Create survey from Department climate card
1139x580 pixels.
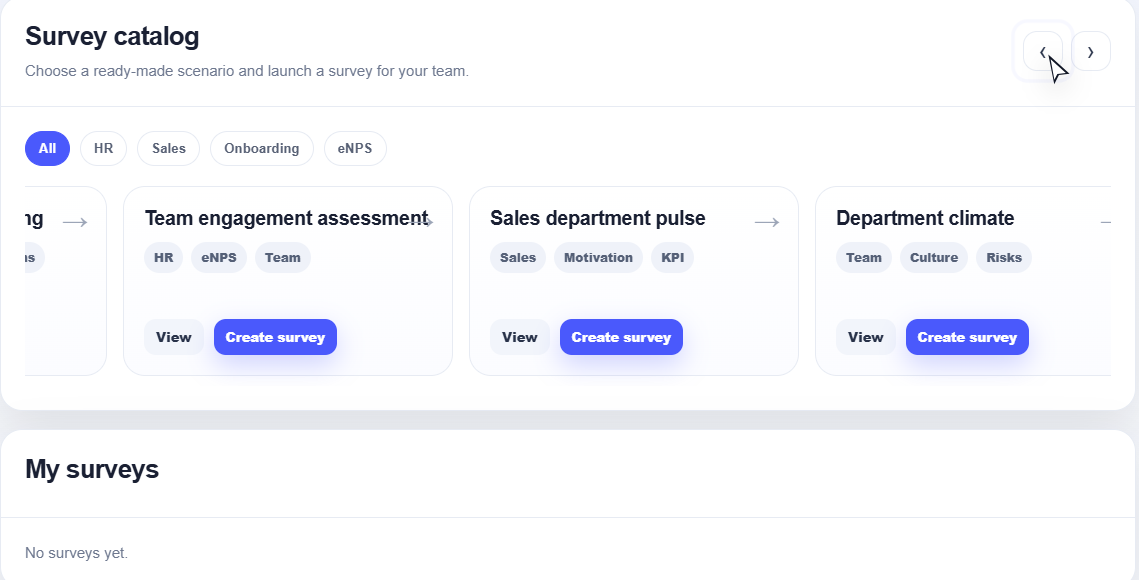(x=967, y=337)
